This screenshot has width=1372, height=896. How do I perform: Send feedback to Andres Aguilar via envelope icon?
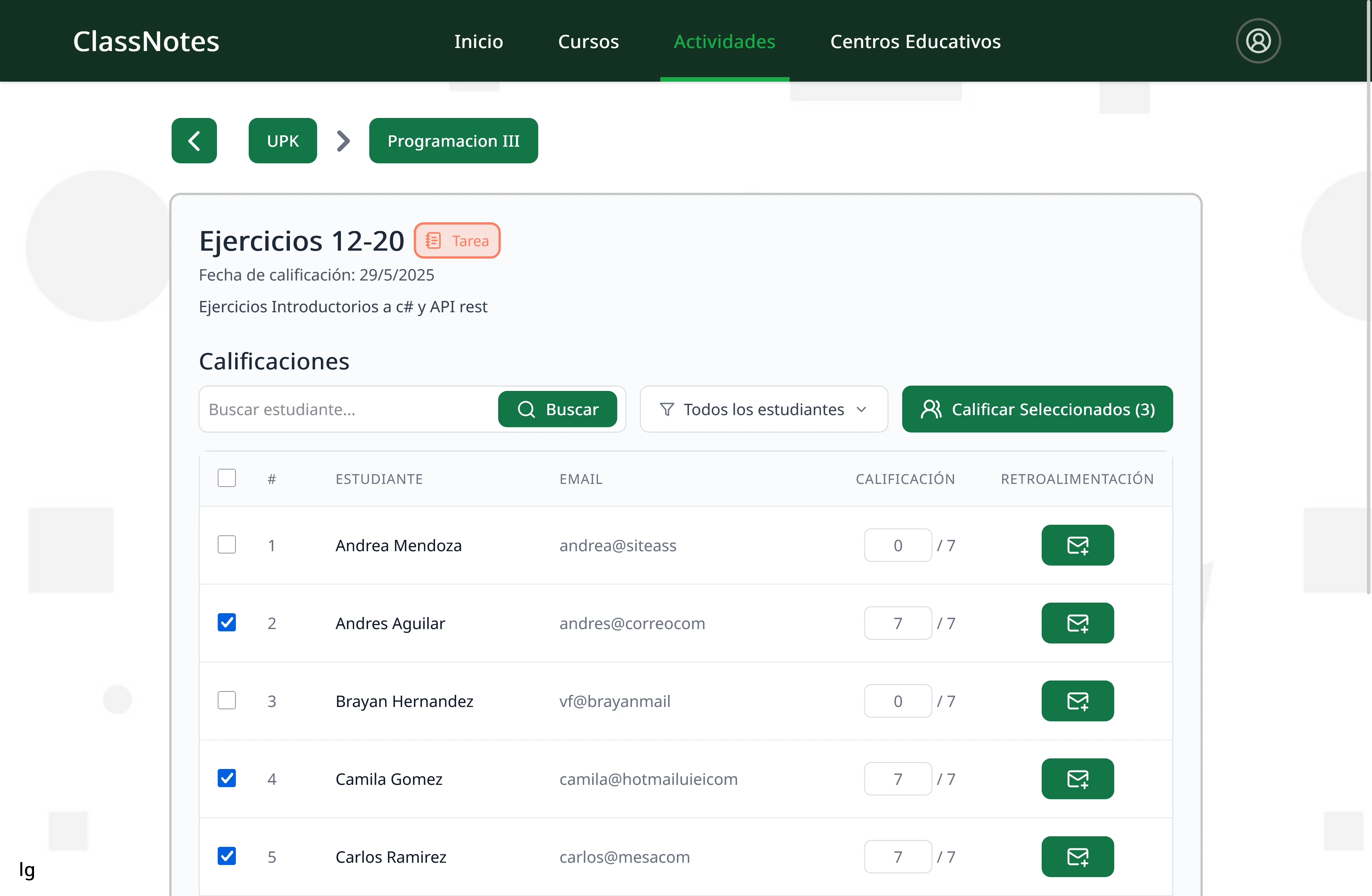[x=1078, y=623]
